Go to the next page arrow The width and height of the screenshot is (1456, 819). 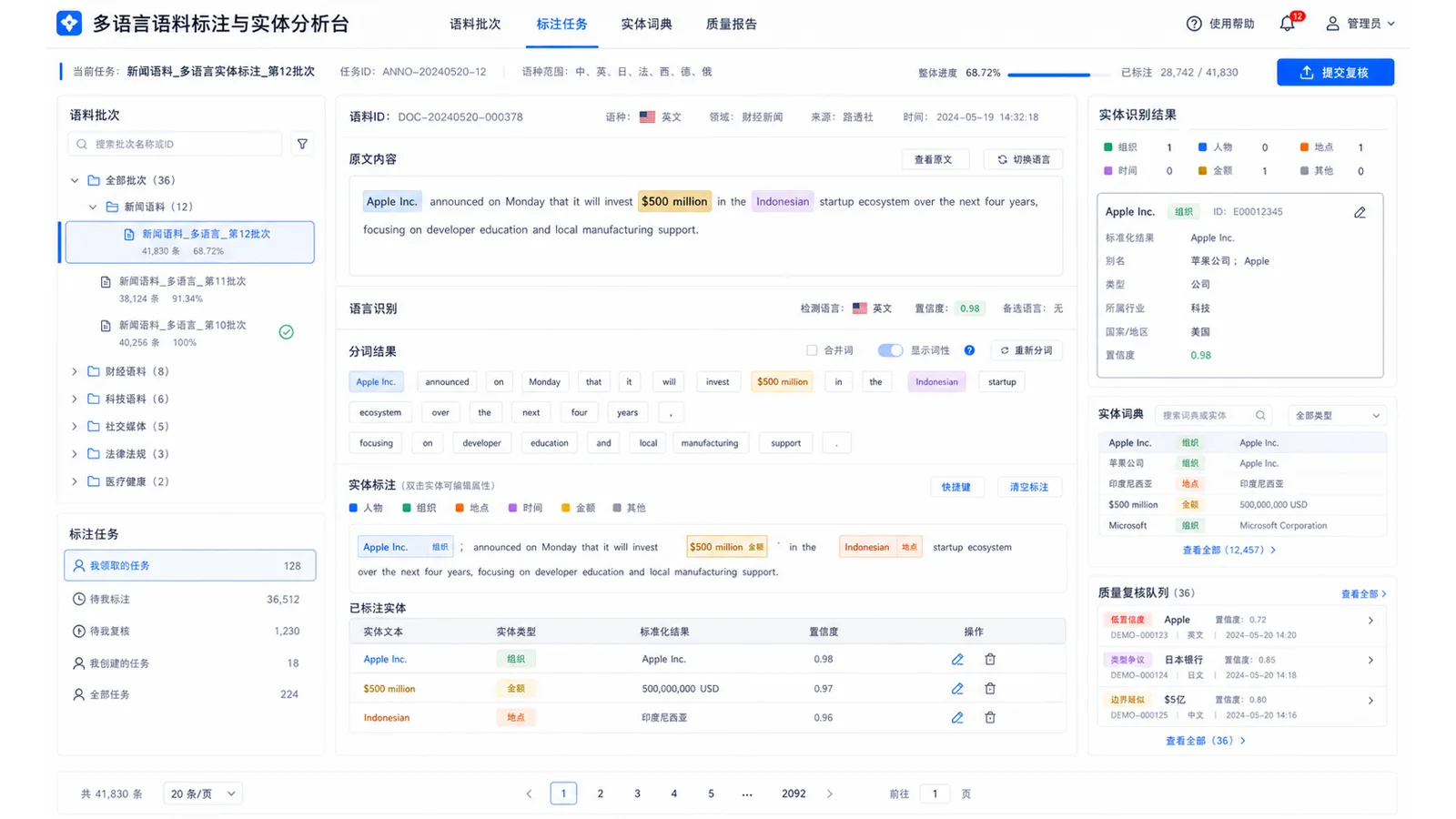830,794
